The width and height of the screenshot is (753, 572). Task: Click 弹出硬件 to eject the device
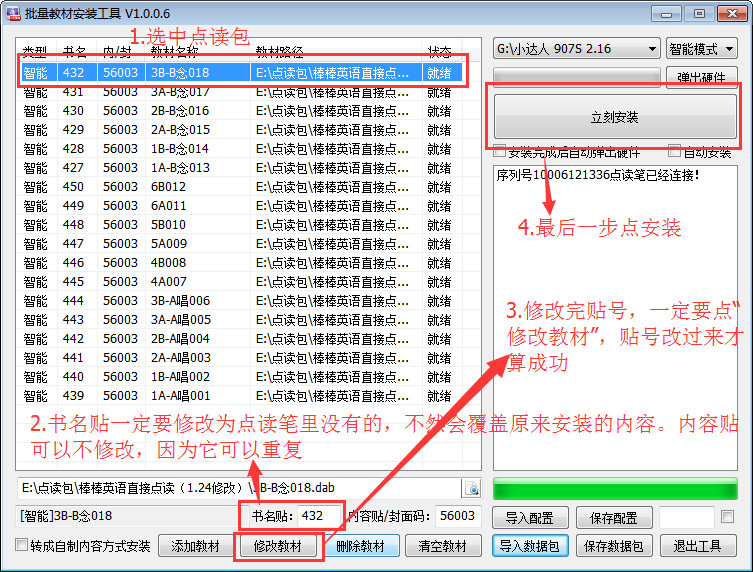click(x=703, y=78)
